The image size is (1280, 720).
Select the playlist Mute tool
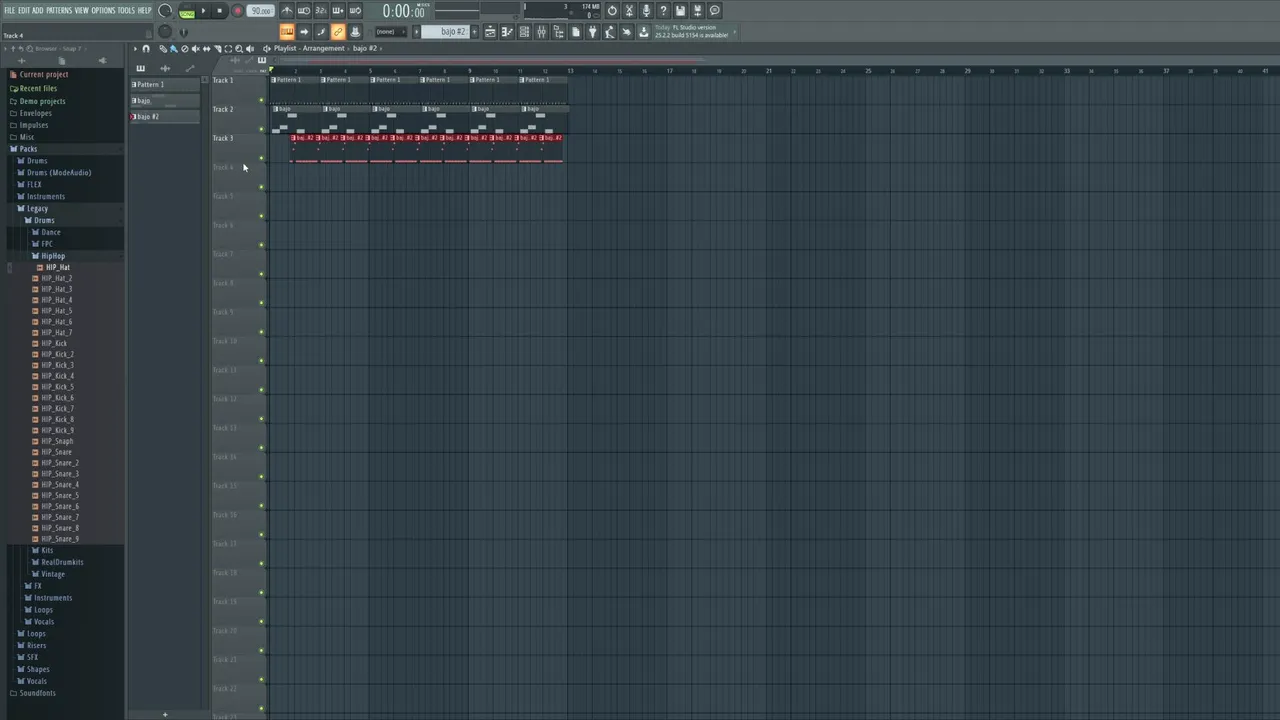(195, 48)
